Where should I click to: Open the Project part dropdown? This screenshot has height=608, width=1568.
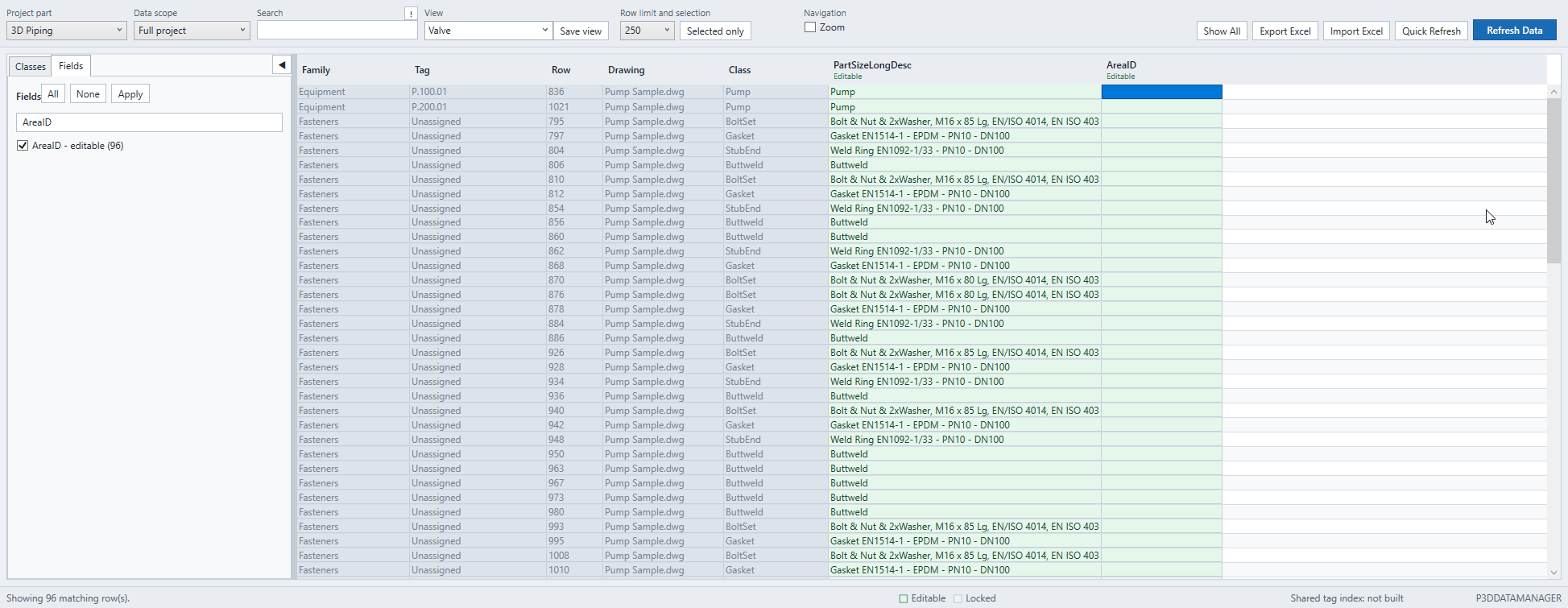click(66, 31)
